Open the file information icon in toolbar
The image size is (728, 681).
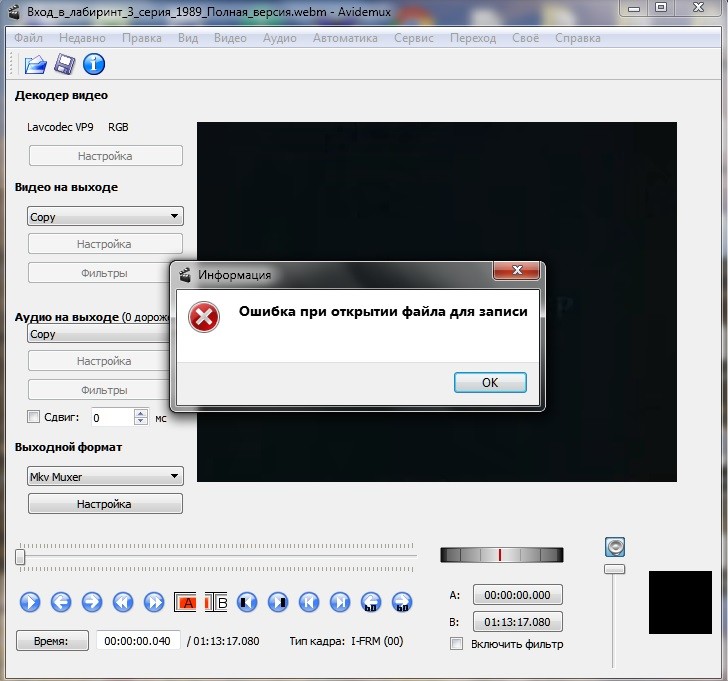point(94,65)
